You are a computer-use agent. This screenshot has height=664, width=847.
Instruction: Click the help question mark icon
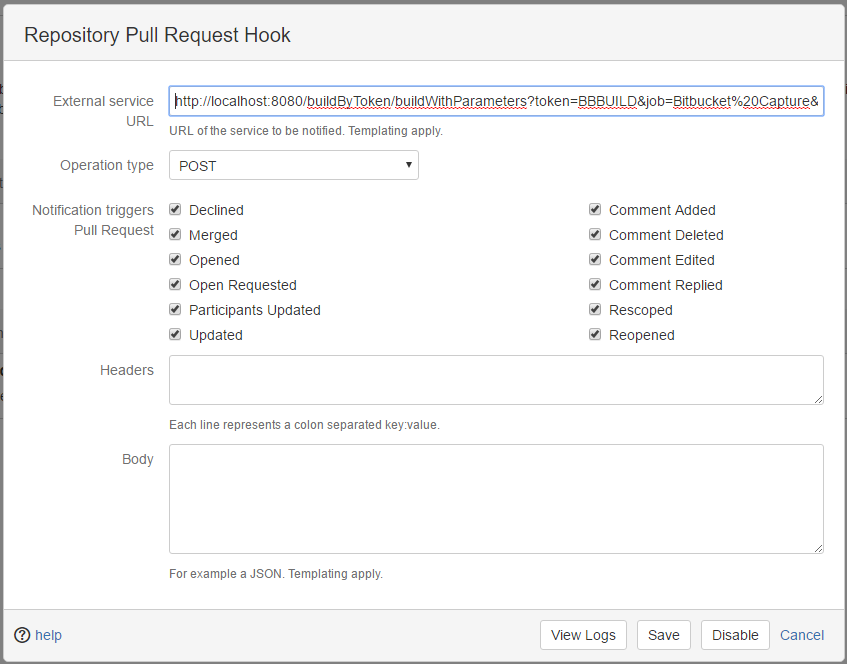tap(22, 635)
